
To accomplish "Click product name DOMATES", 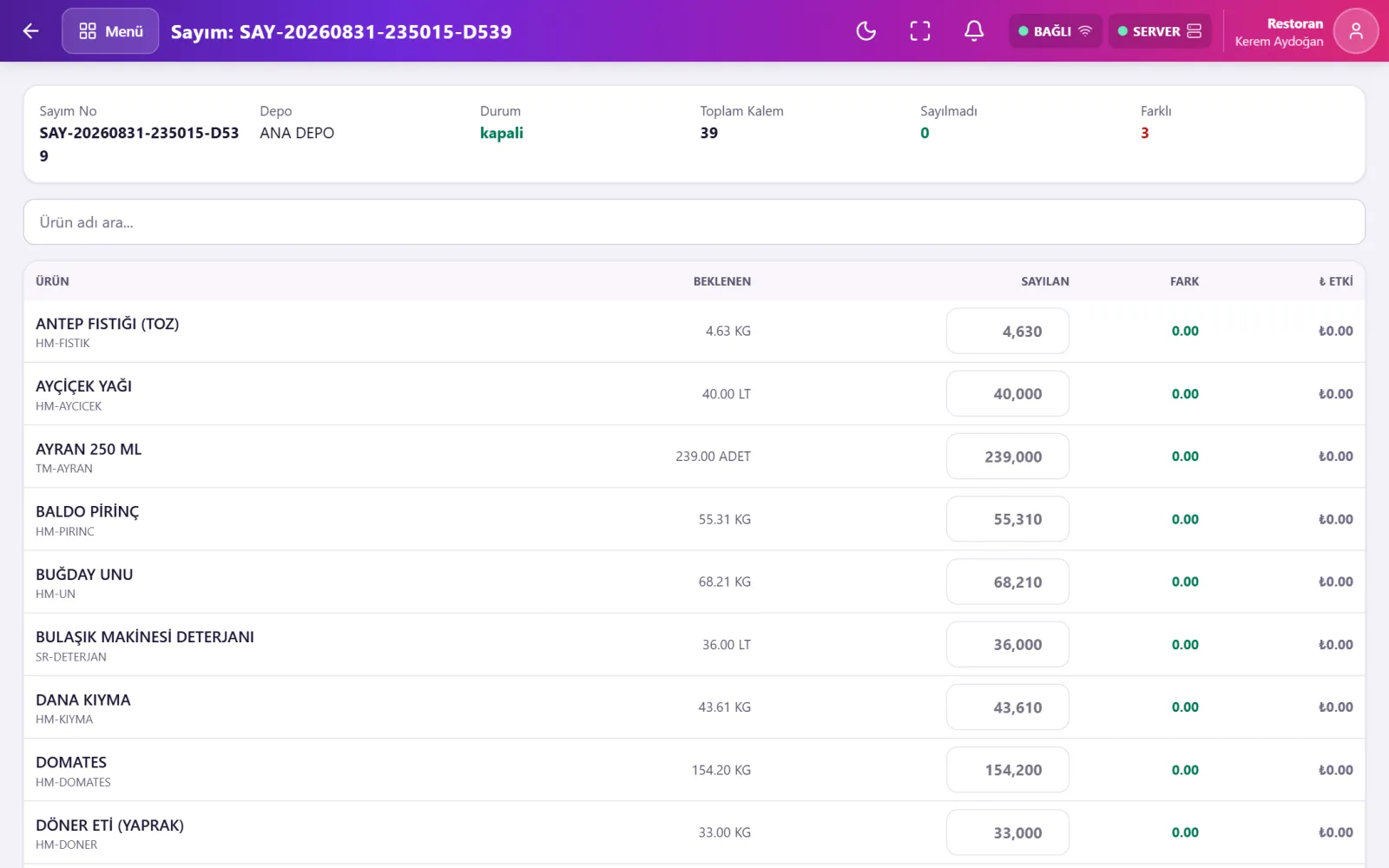I will pyautogui.click(x=71, y=762).
